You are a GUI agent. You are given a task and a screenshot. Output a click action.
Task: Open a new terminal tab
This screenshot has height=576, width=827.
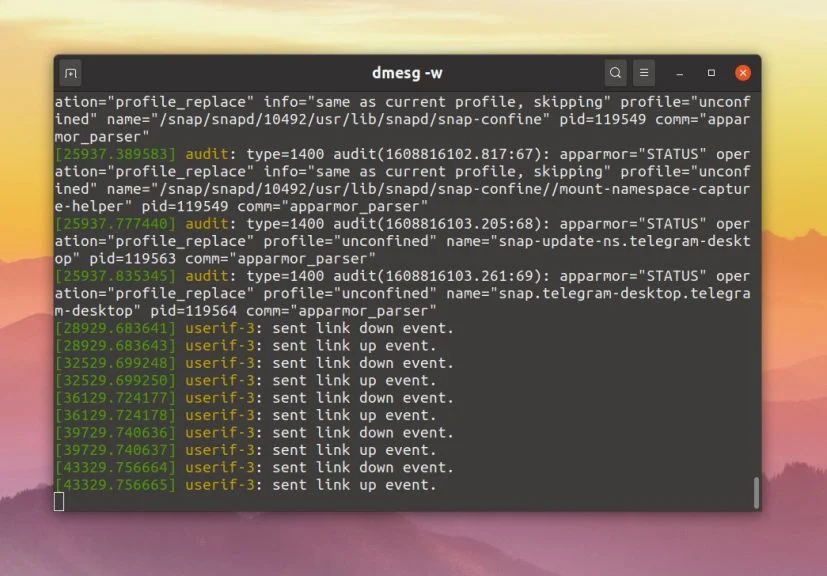tap(69, 73)
